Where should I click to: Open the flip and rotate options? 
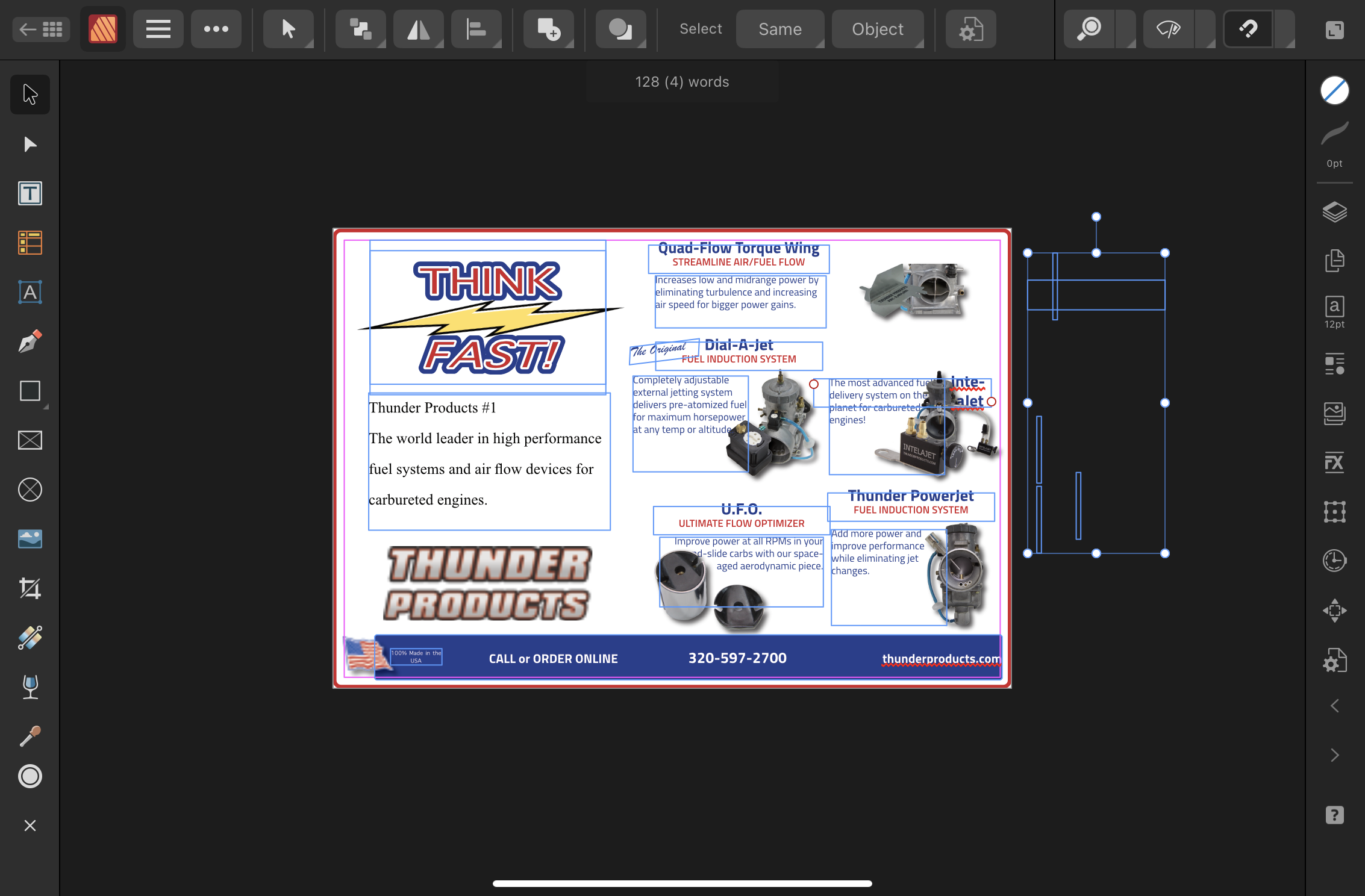(419, 29)
